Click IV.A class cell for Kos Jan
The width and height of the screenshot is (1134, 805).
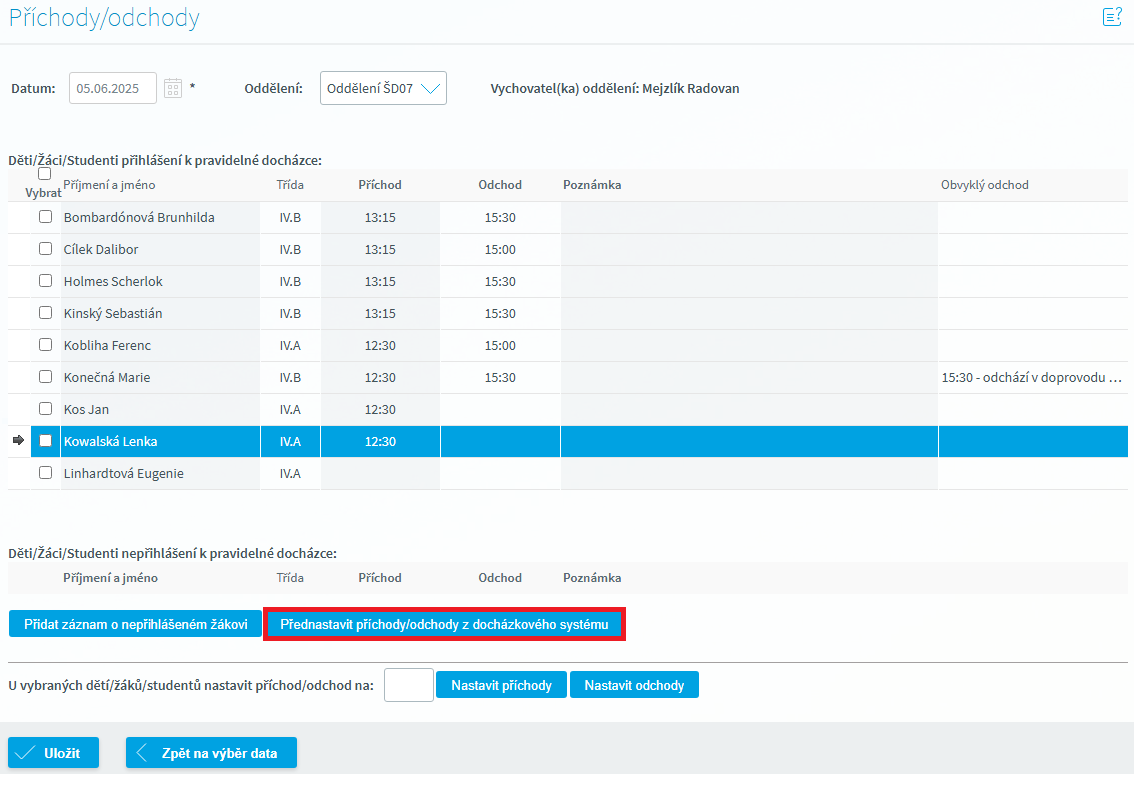click(x=290, y=409)
